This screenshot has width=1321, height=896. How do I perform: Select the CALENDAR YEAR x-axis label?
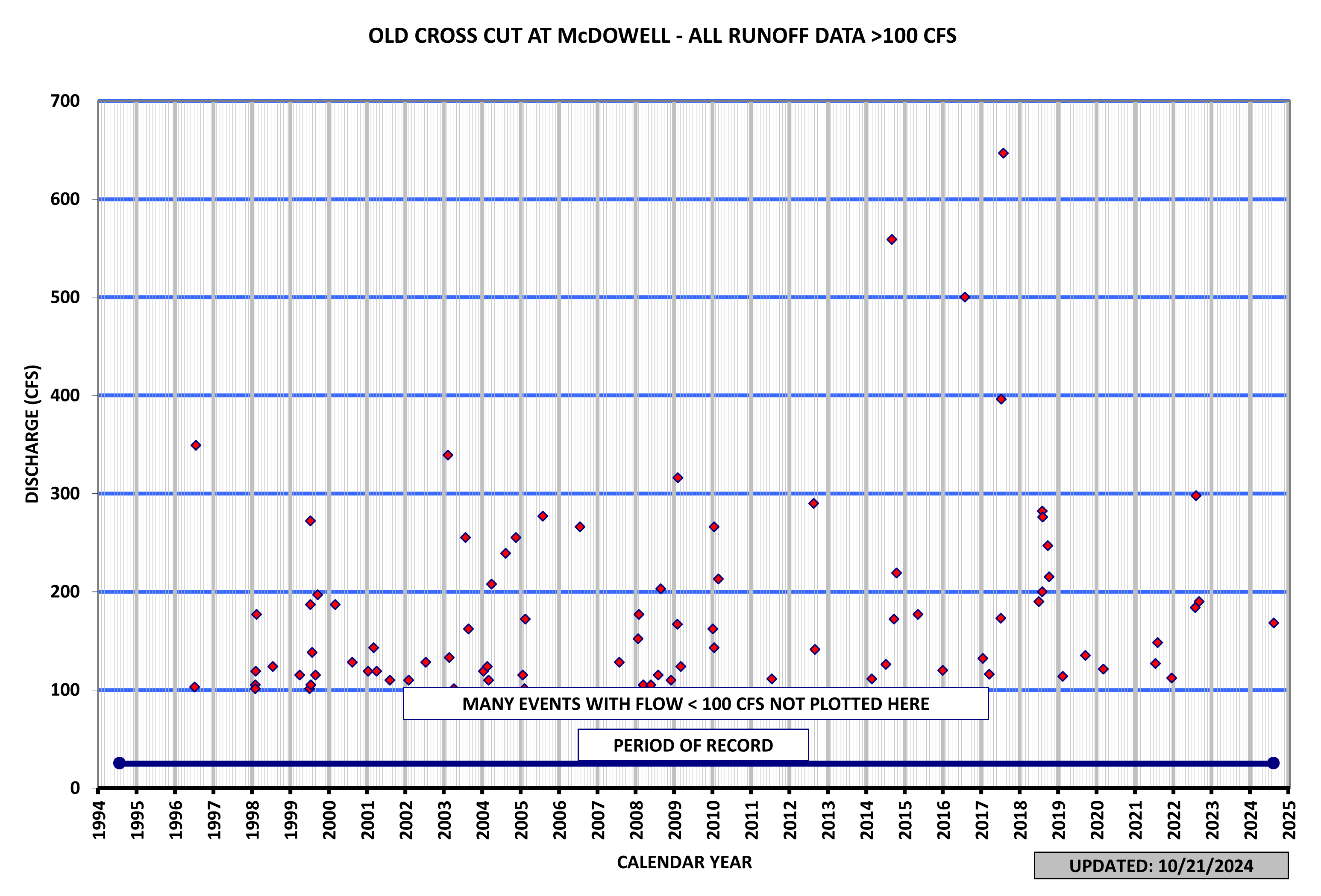point(684,863)
